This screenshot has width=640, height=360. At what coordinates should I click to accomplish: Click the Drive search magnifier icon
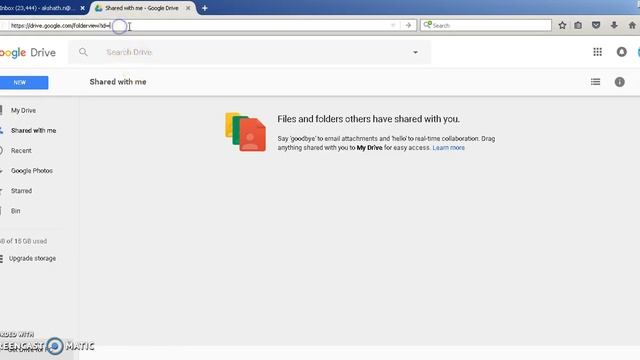[x=83, y=52]
